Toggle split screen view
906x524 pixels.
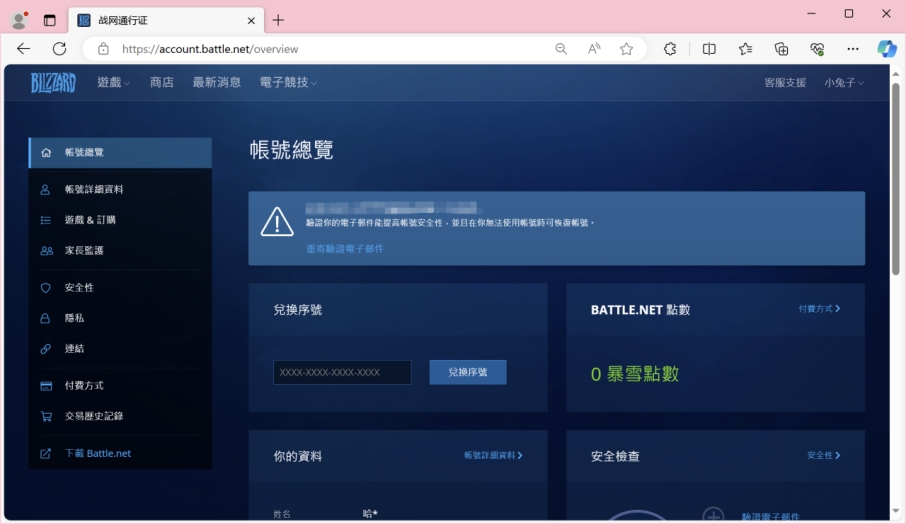[709, 49]
